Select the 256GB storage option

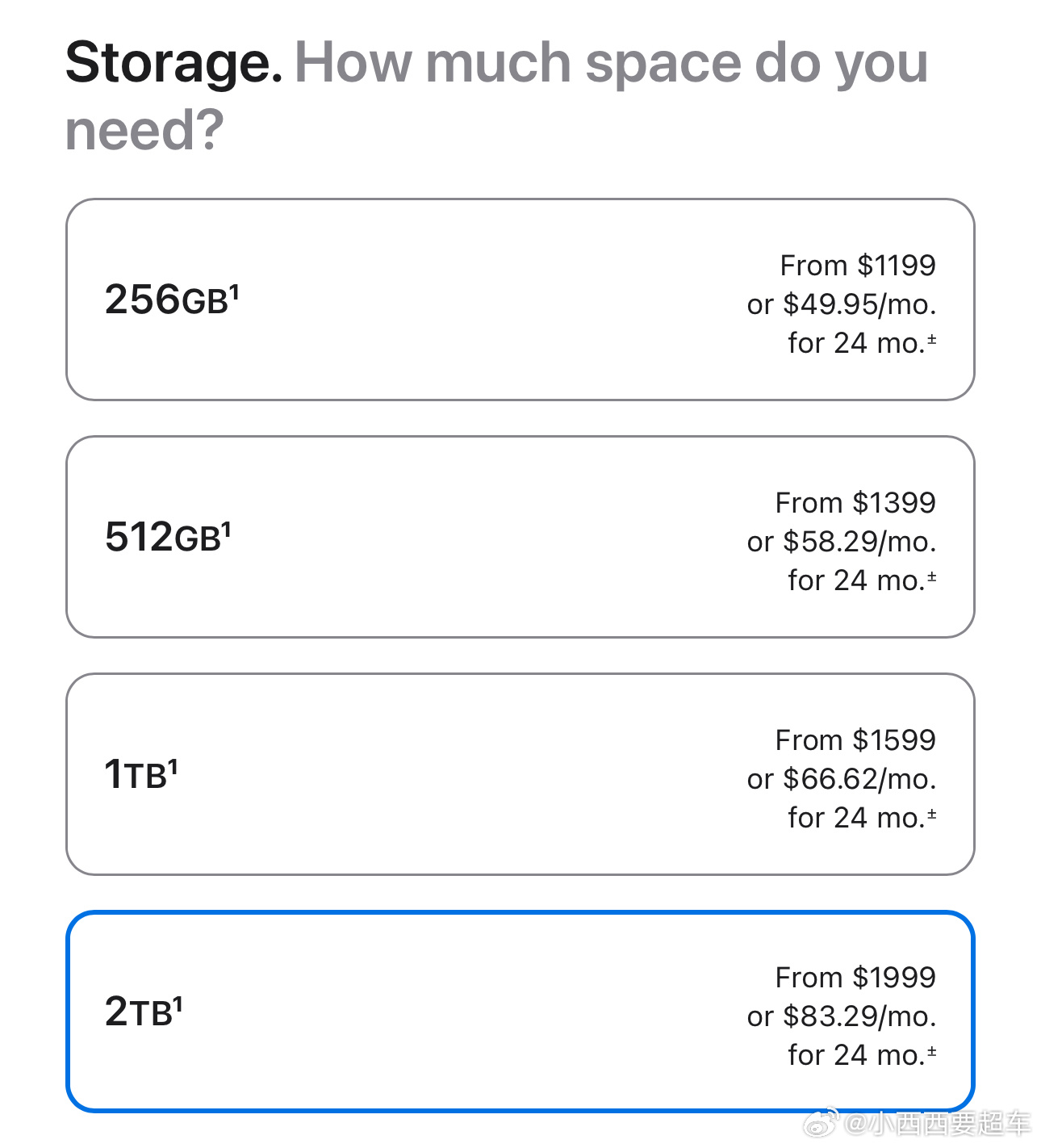pyautogui.click(x=520, y=300)
